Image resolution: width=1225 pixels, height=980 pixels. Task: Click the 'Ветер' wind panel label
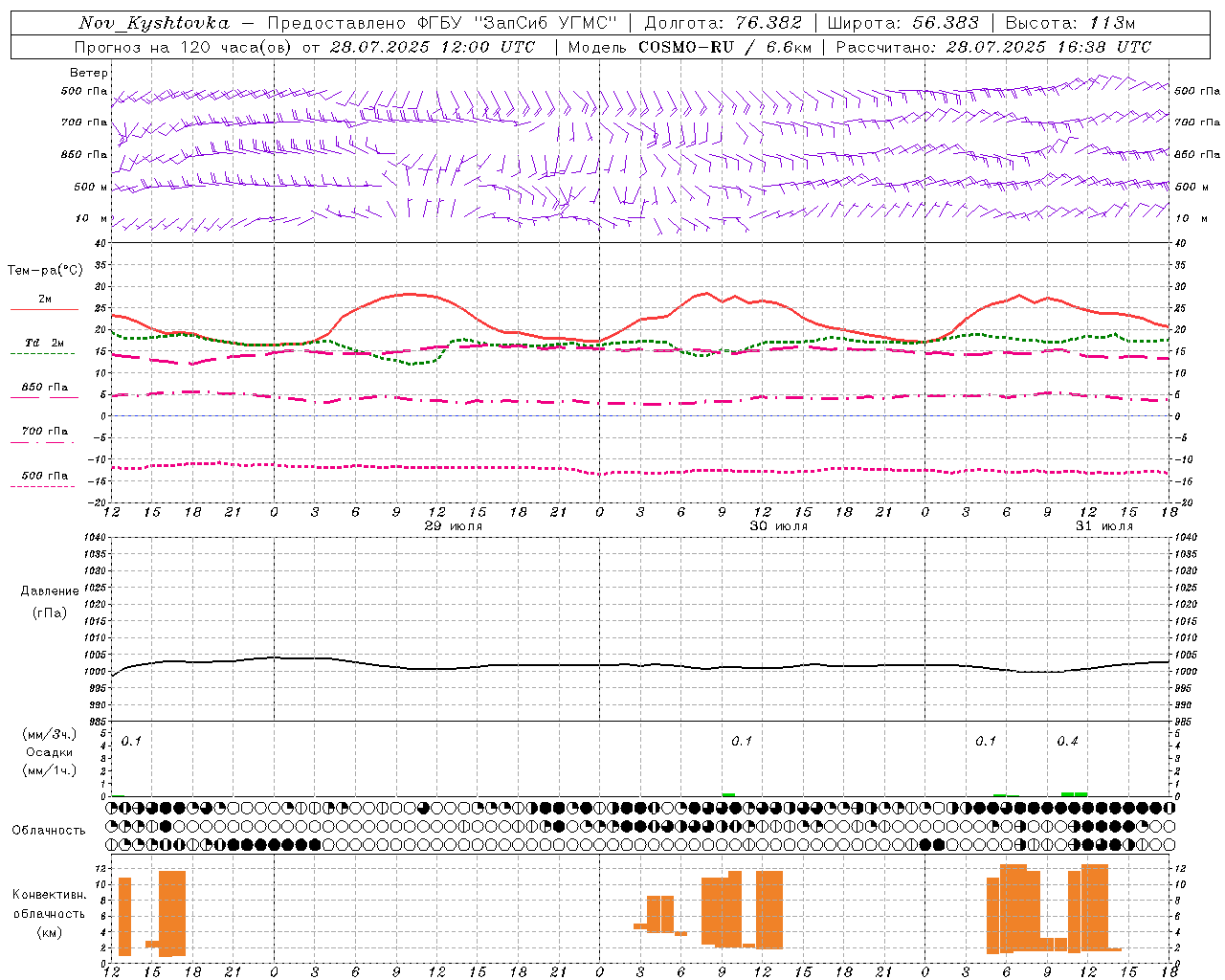point(89,73)
